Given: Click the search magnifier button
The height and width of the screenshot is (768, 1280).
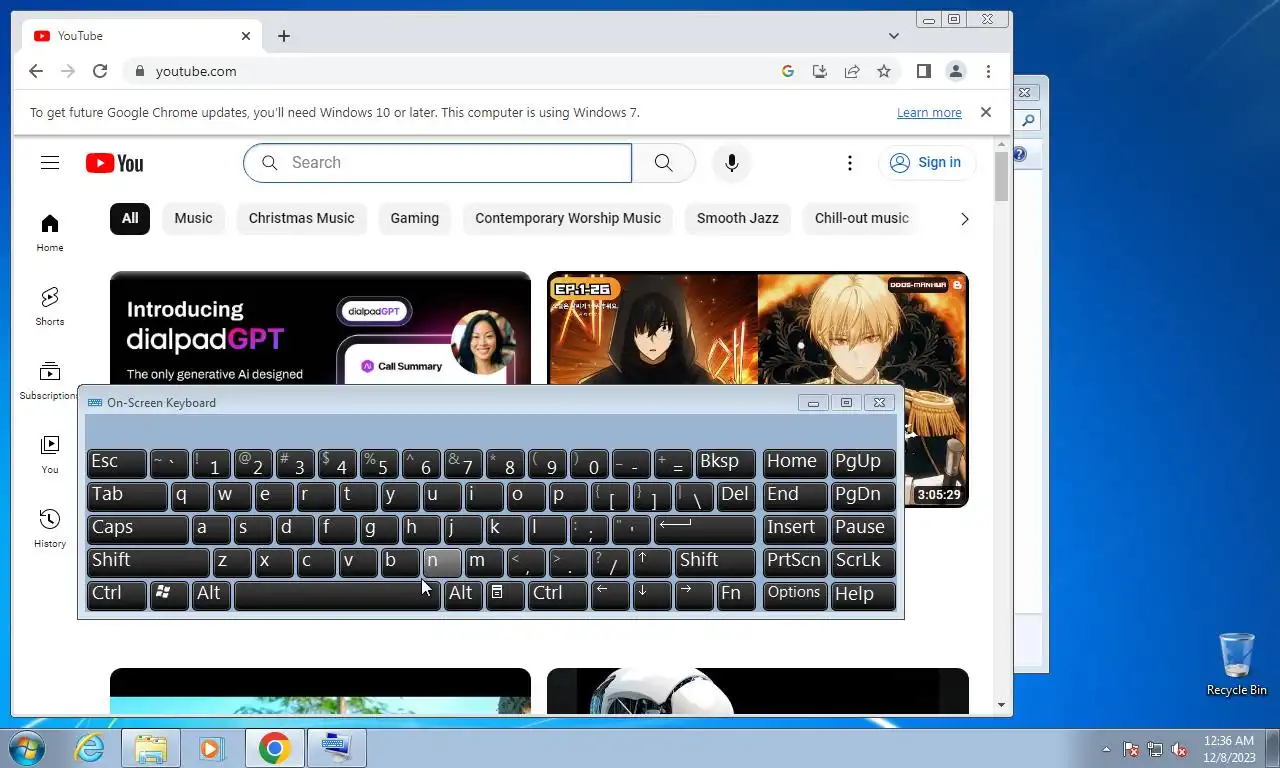Looking at the screenshot, I should coord(664,163).
